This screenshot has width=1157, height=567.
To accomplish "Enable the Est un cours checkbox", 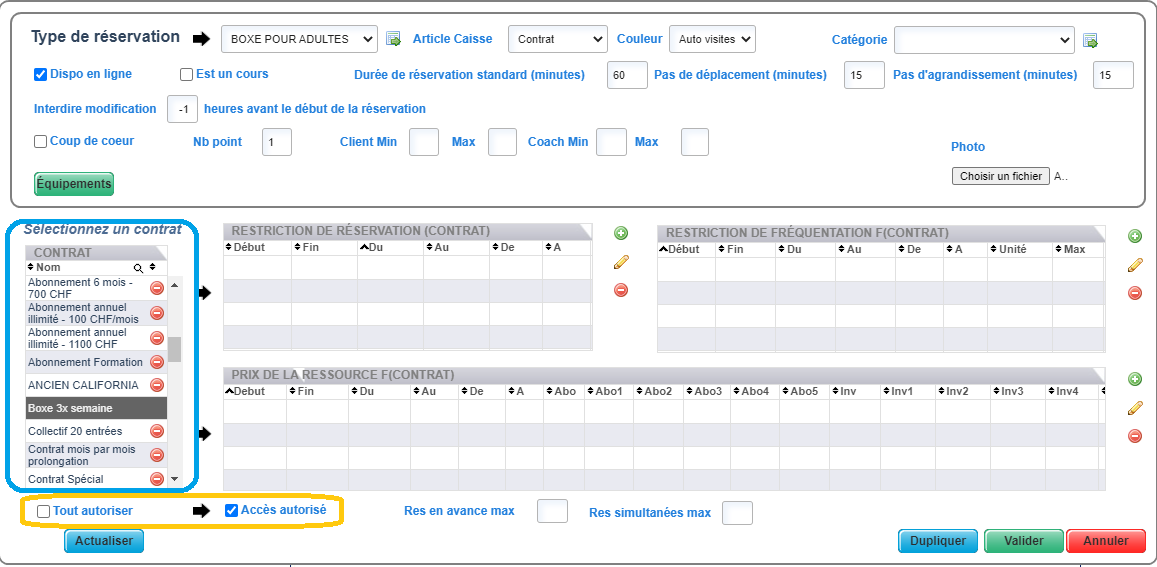I will click(x=186, y=74).
